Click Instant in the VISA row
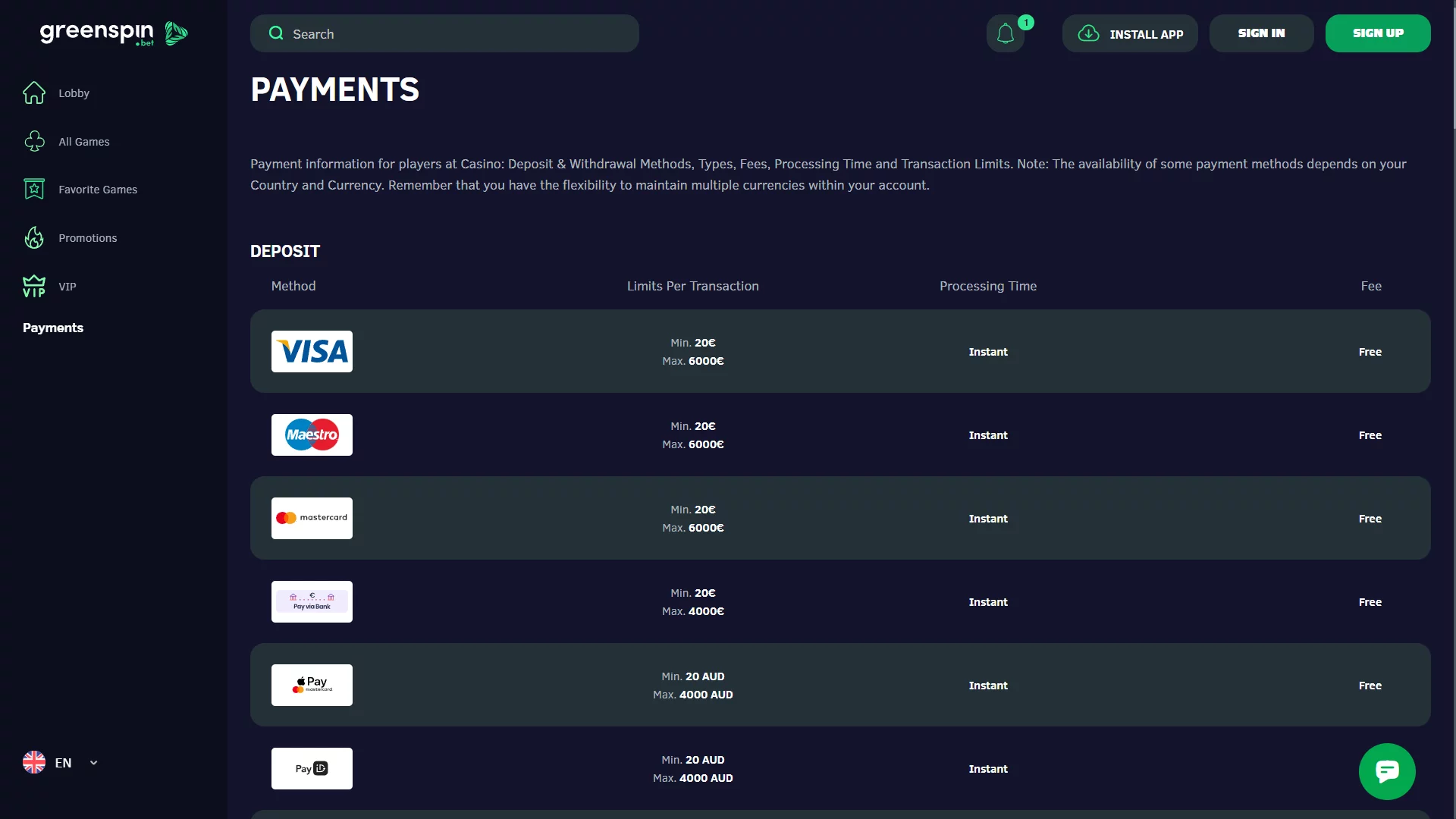The image size is (1456, 819). [x=988, y=352]
